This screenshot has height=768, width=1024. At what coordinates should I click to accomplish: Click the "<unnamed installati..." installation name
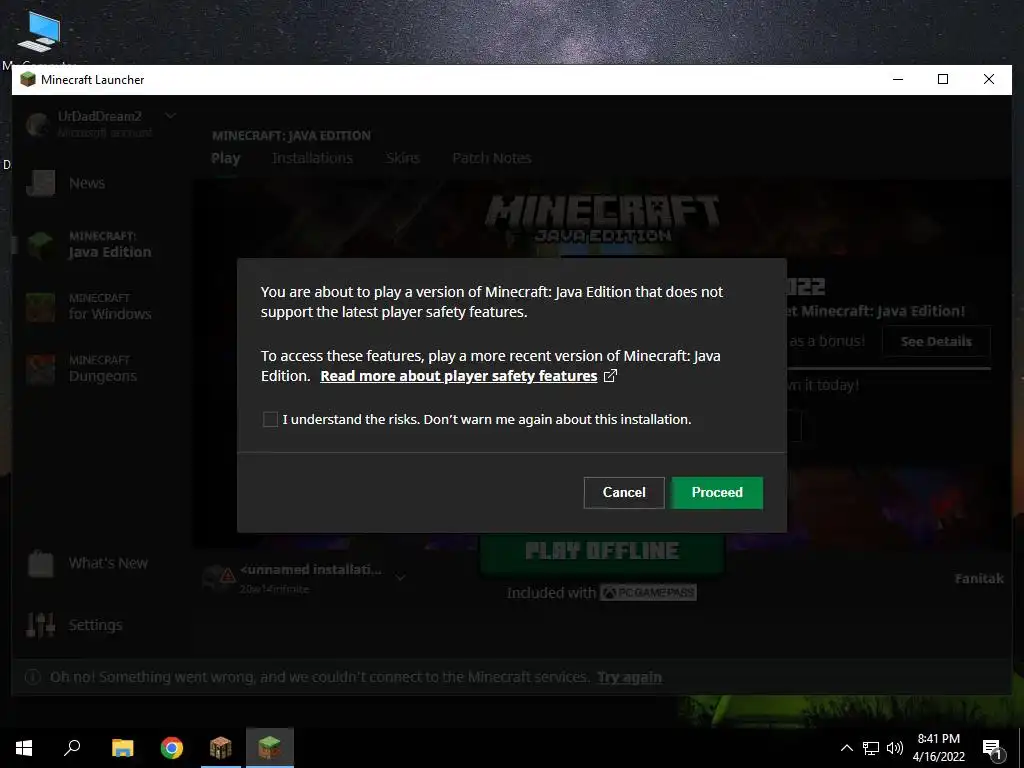coord(311,569)
